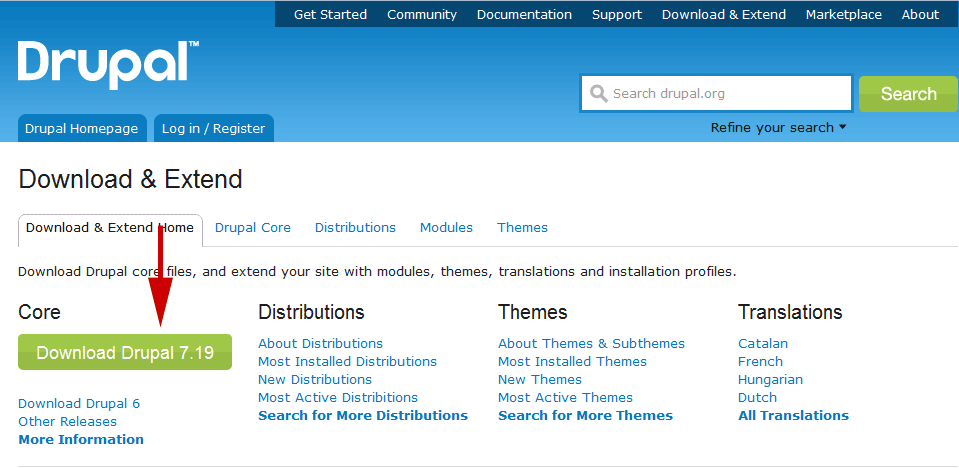This screenshot has height=468, width=959.
Task: Click the Translations section heading
Action: click(x=790, y=312)
